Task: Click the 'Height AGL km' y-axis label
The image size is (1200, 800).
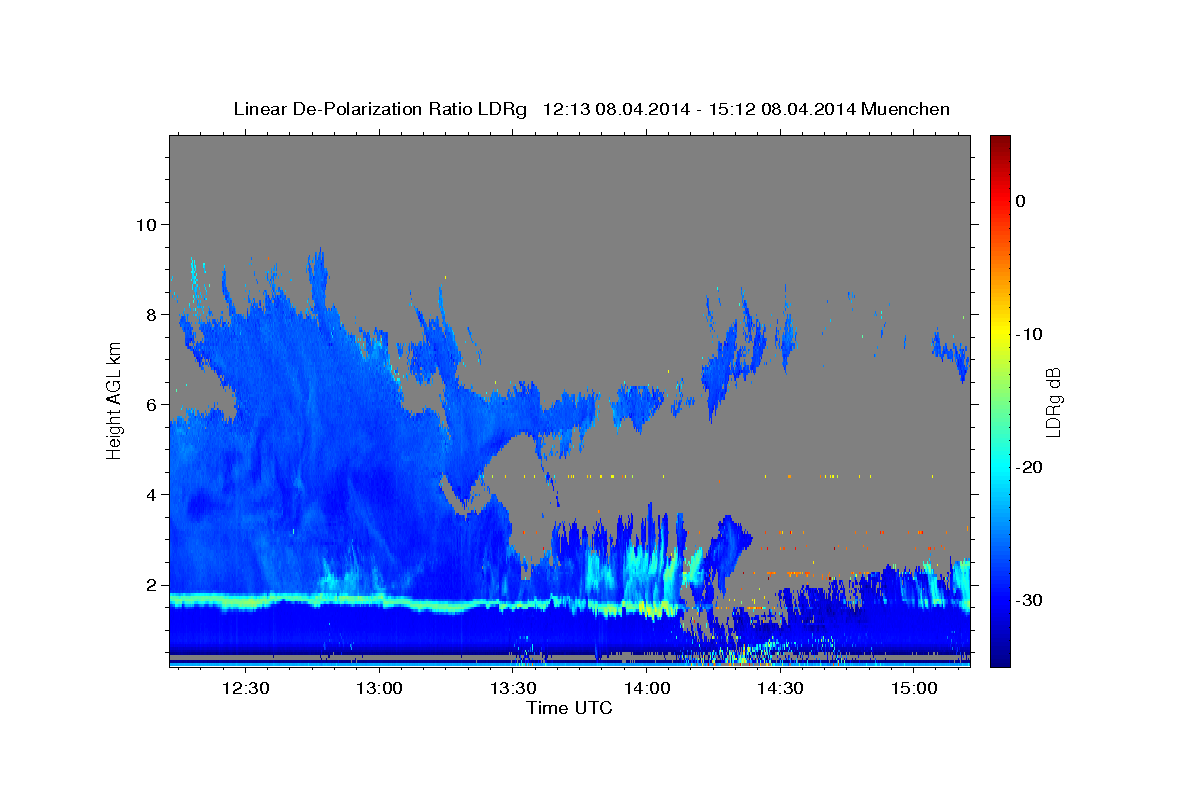Action: point(114,400)
